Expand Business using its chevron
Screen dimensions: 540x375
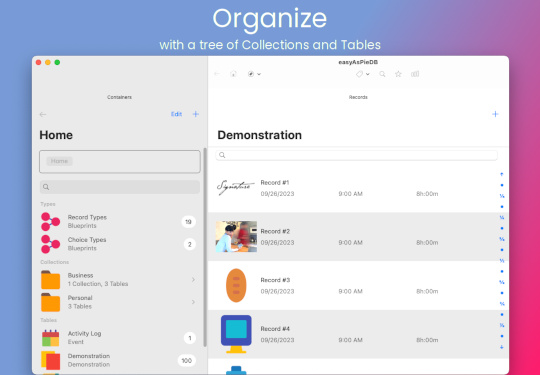(193, 280)
